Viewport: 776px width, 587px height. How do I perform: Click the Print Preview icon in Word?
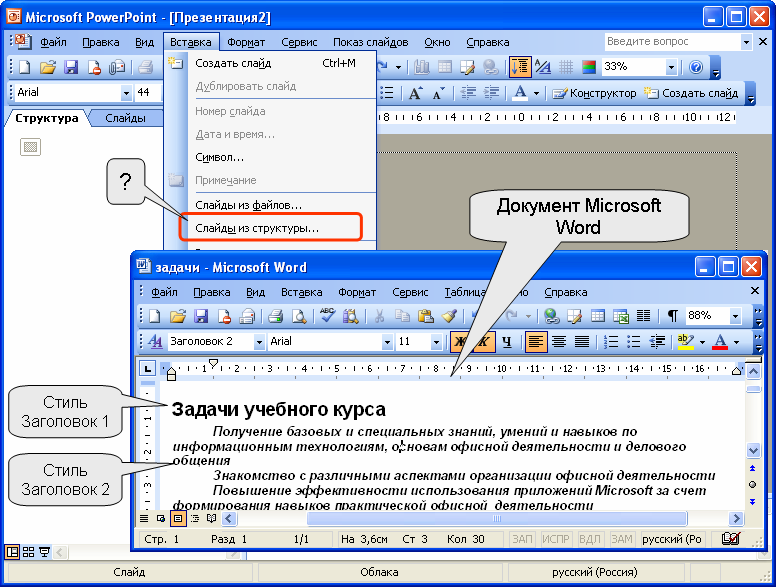tap(298, 316)
